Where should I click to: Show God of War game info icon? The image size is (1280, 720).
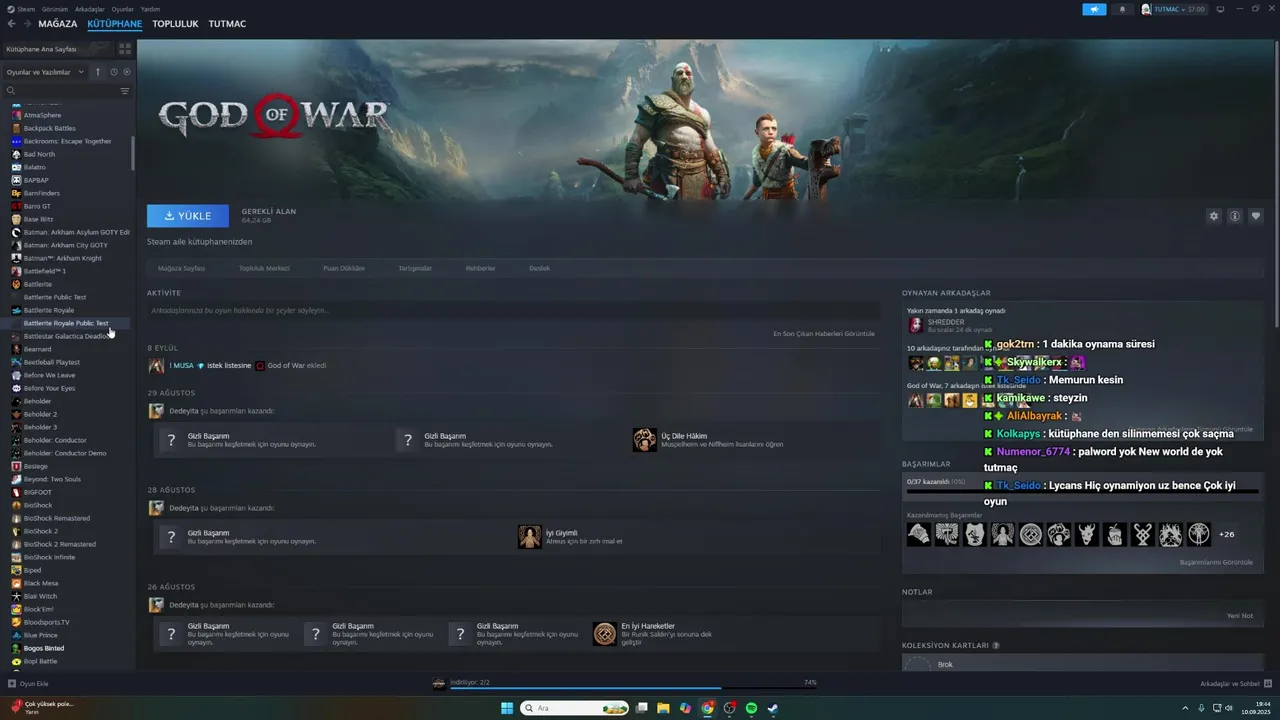pos(1235,216)
